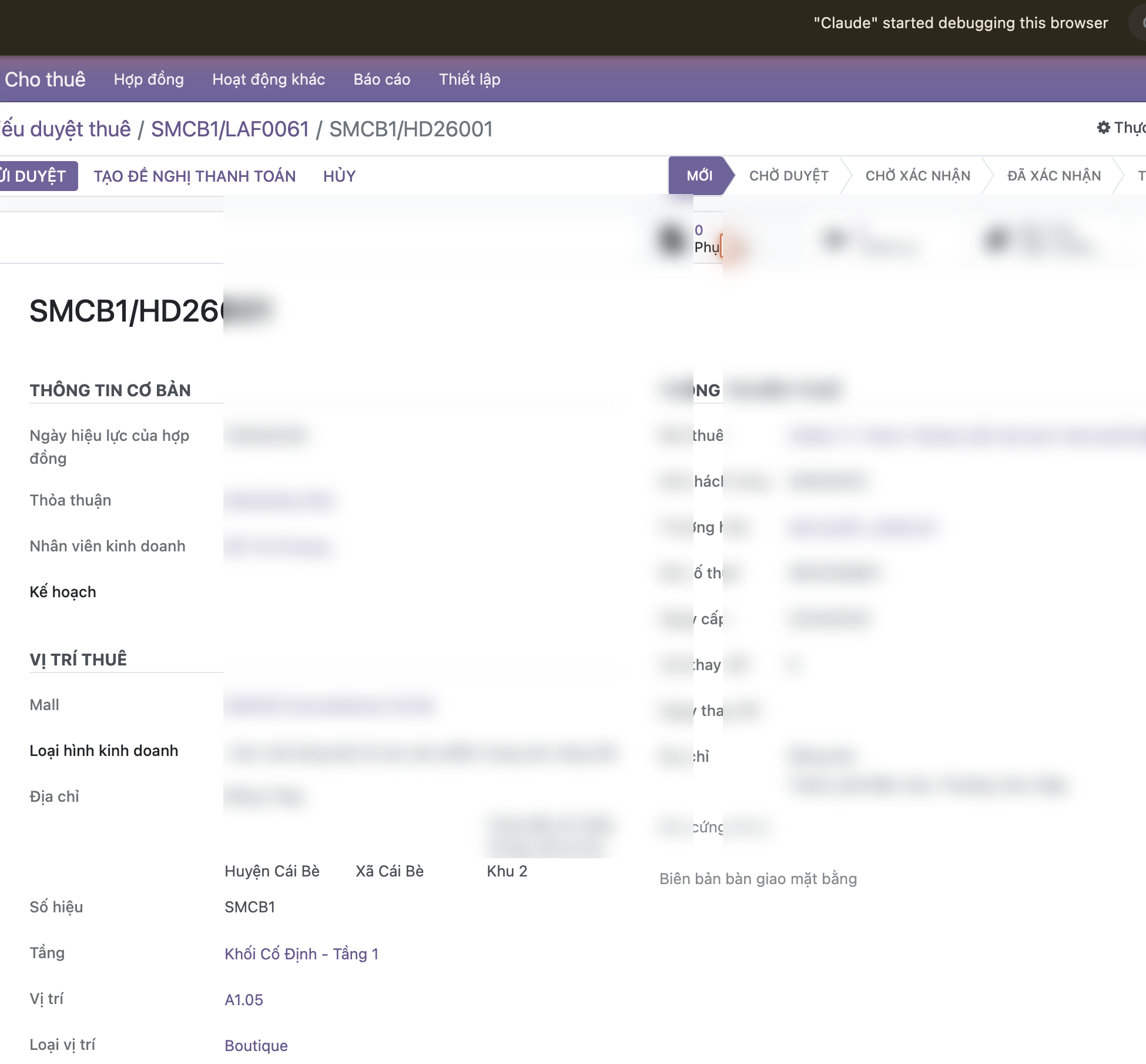Open the Cho thuê app home

[x=45, y=79]
